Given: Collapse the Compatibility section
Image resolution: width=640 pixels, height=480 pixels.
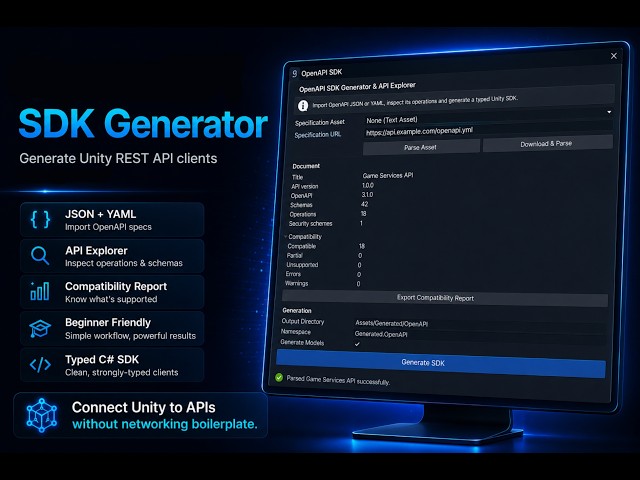Looking at the screenshot, I should pos(286,236).
